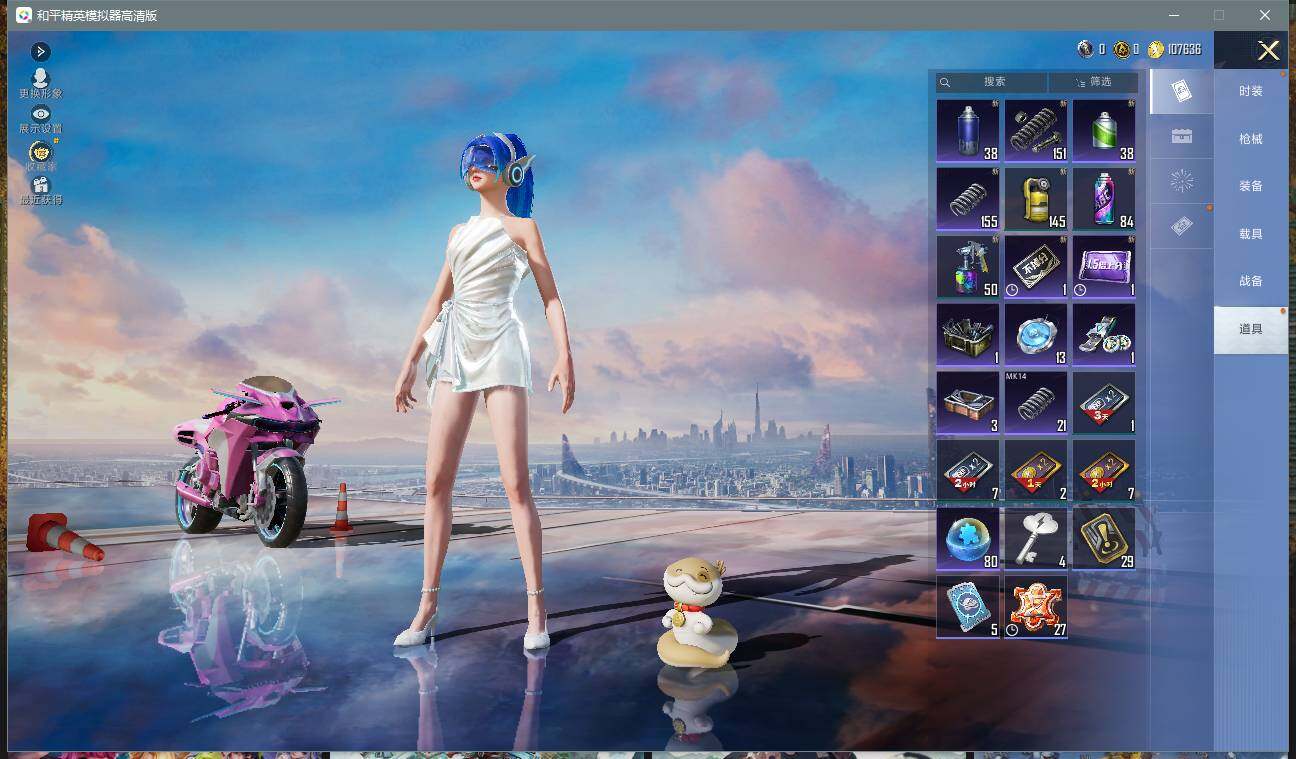Open the 不掉分 protection card
This screenshot has height=759, width=1296.
(1036, 266)
